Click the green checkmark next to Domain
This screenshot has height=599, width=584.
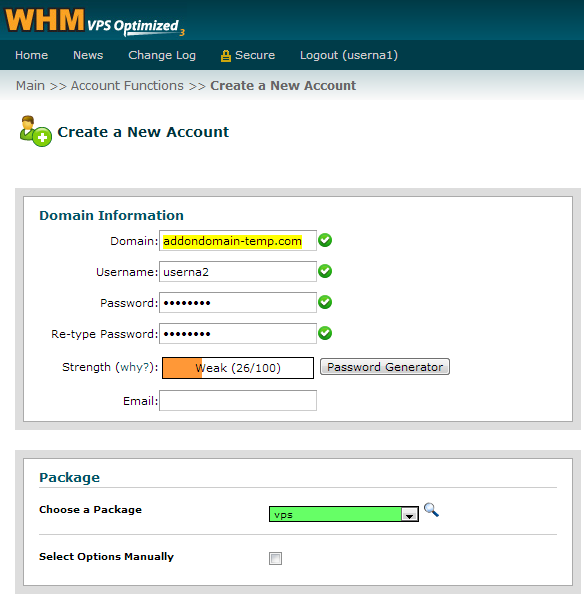tap(325, 240)
